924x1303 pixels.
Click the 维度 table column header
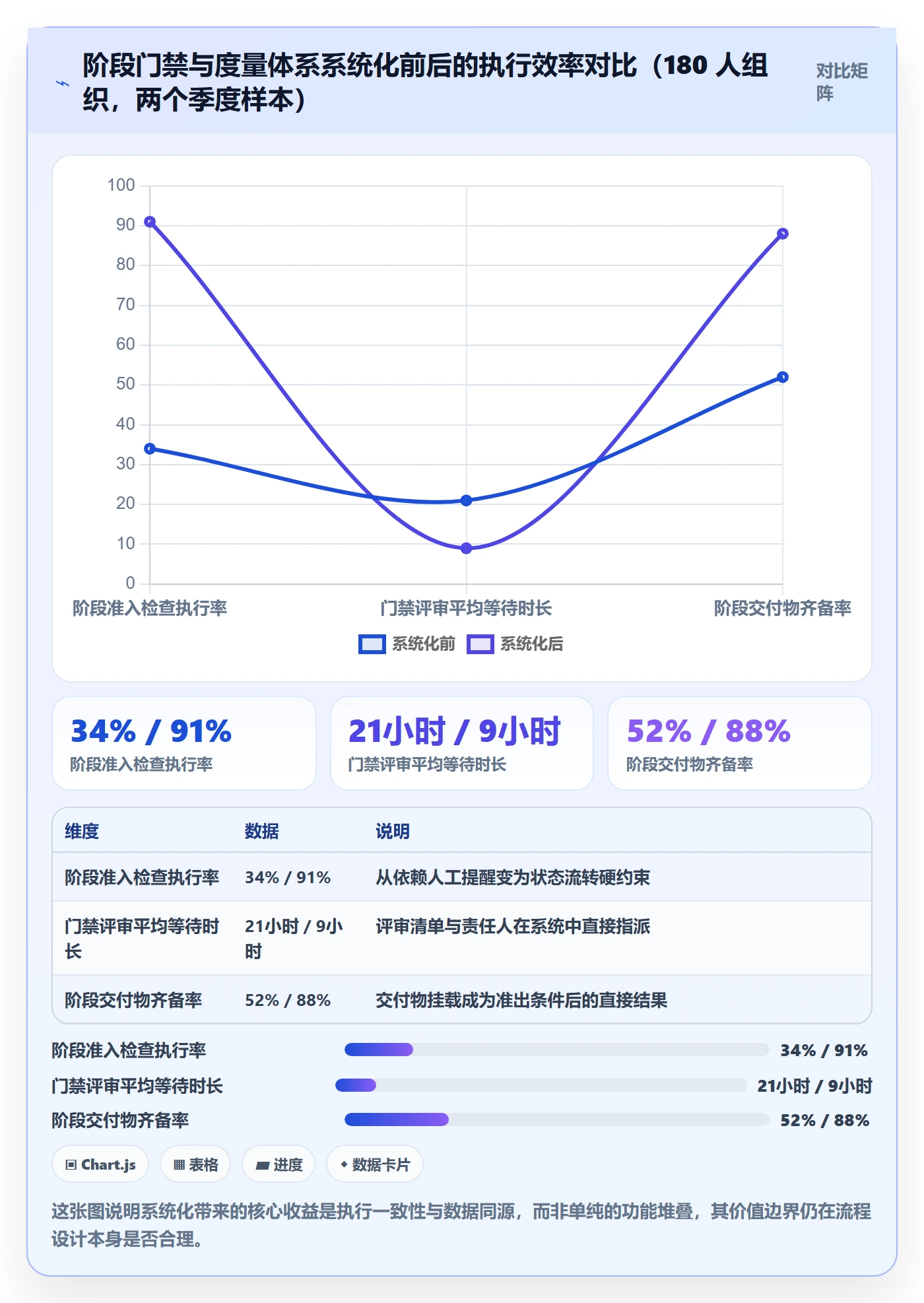(82, 831)
